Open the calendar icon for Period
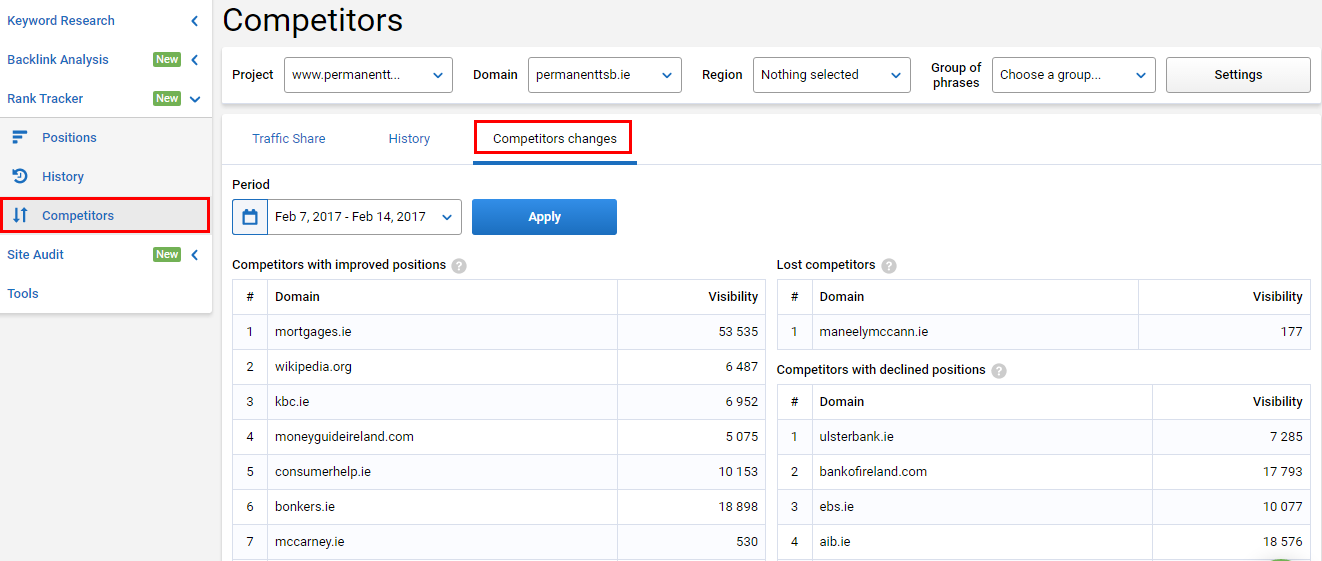 [250, 217]
